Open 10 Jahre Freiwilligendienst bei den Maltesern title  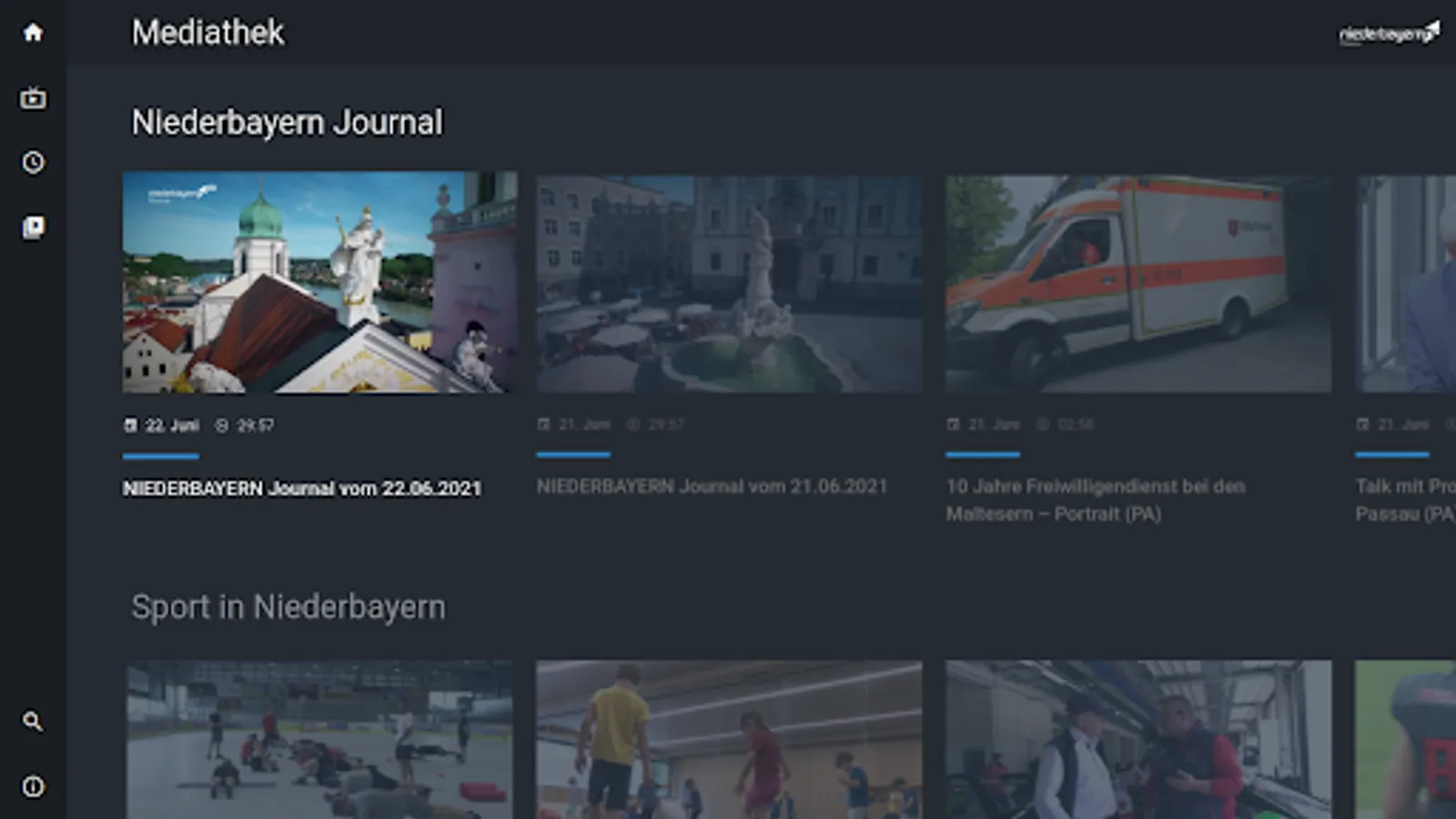(1096, 500)
